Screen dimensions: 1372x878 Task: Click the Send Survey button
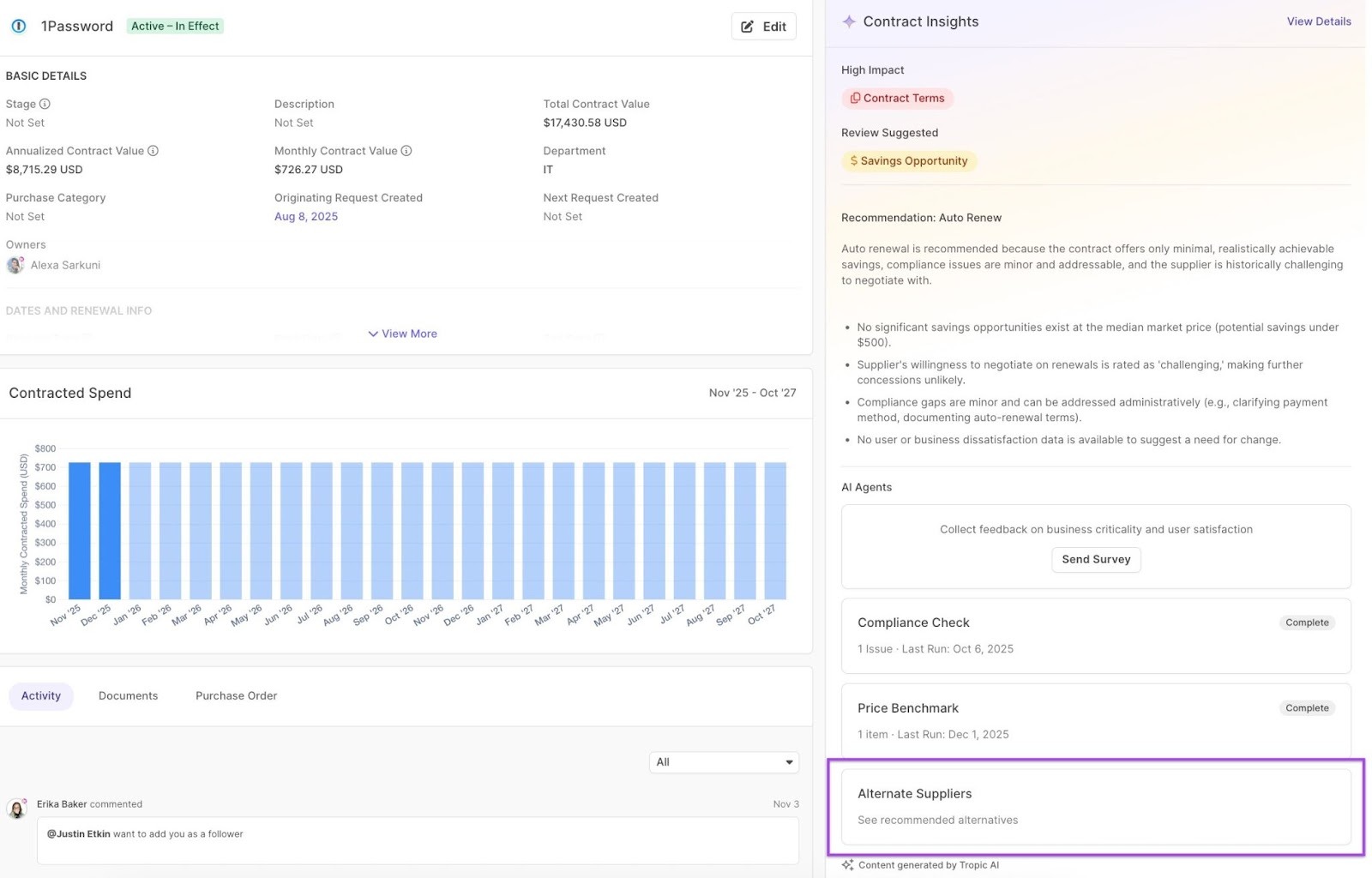coord(1095,560)
